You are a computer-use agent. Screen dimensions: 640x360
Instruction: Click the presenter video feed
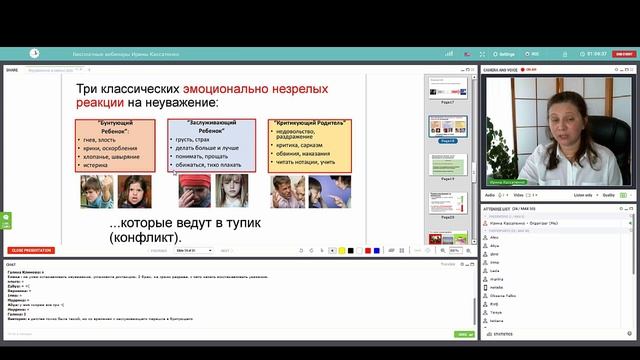558,131
